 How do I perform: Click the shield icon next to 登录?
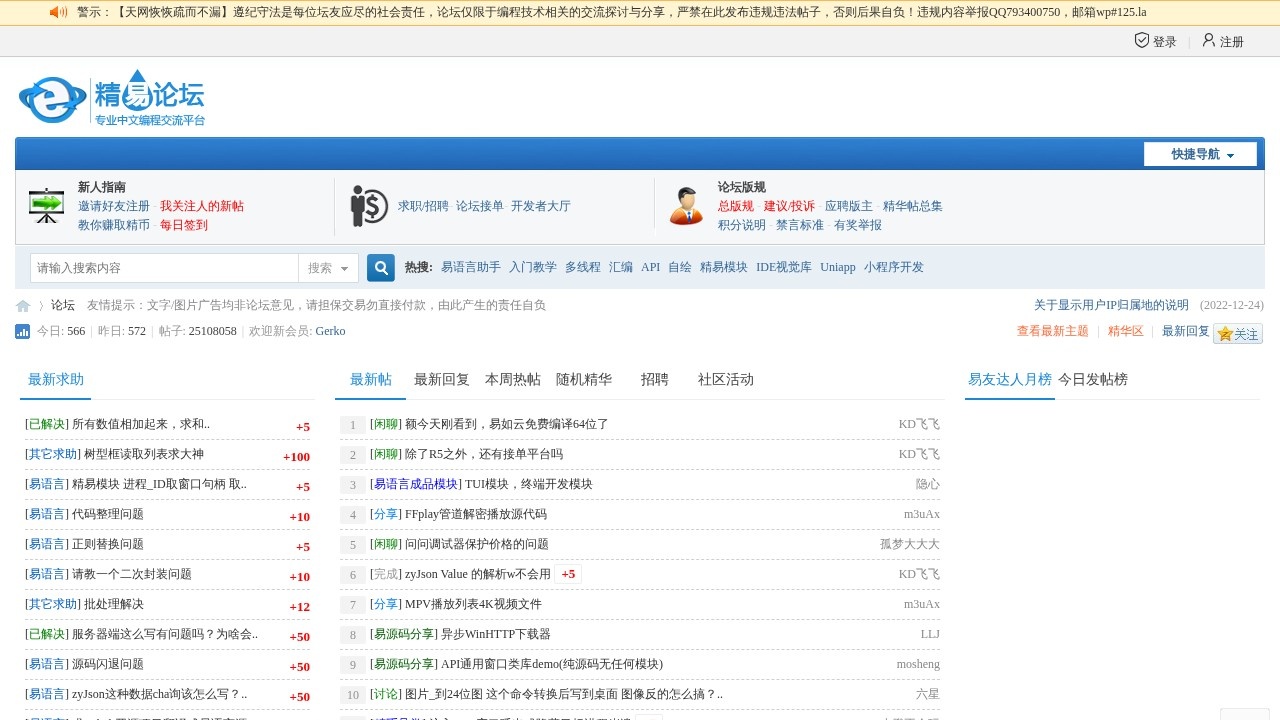[1142, 40]
